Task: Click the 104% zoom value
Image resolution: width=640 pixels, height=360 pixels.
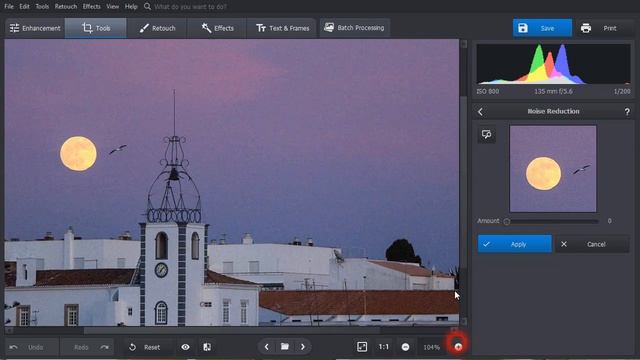Action: [431, 347]
